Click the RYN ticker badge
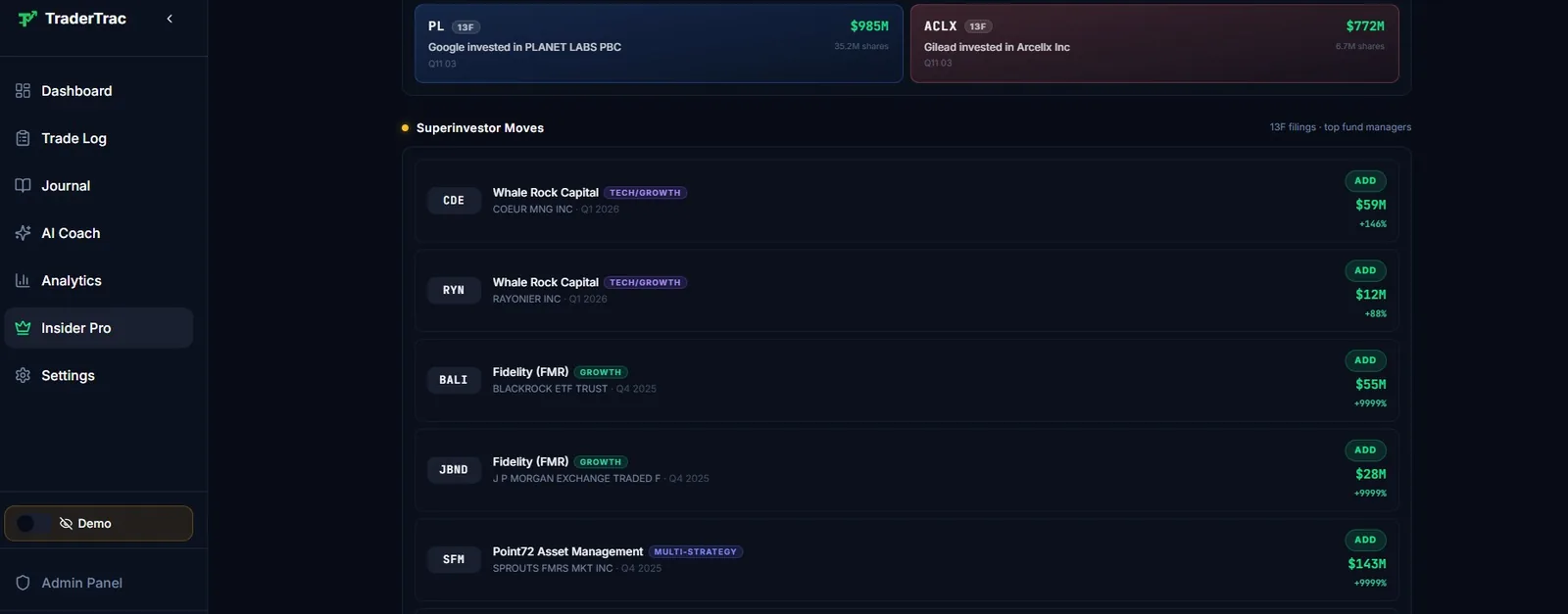 pos(454,290)
